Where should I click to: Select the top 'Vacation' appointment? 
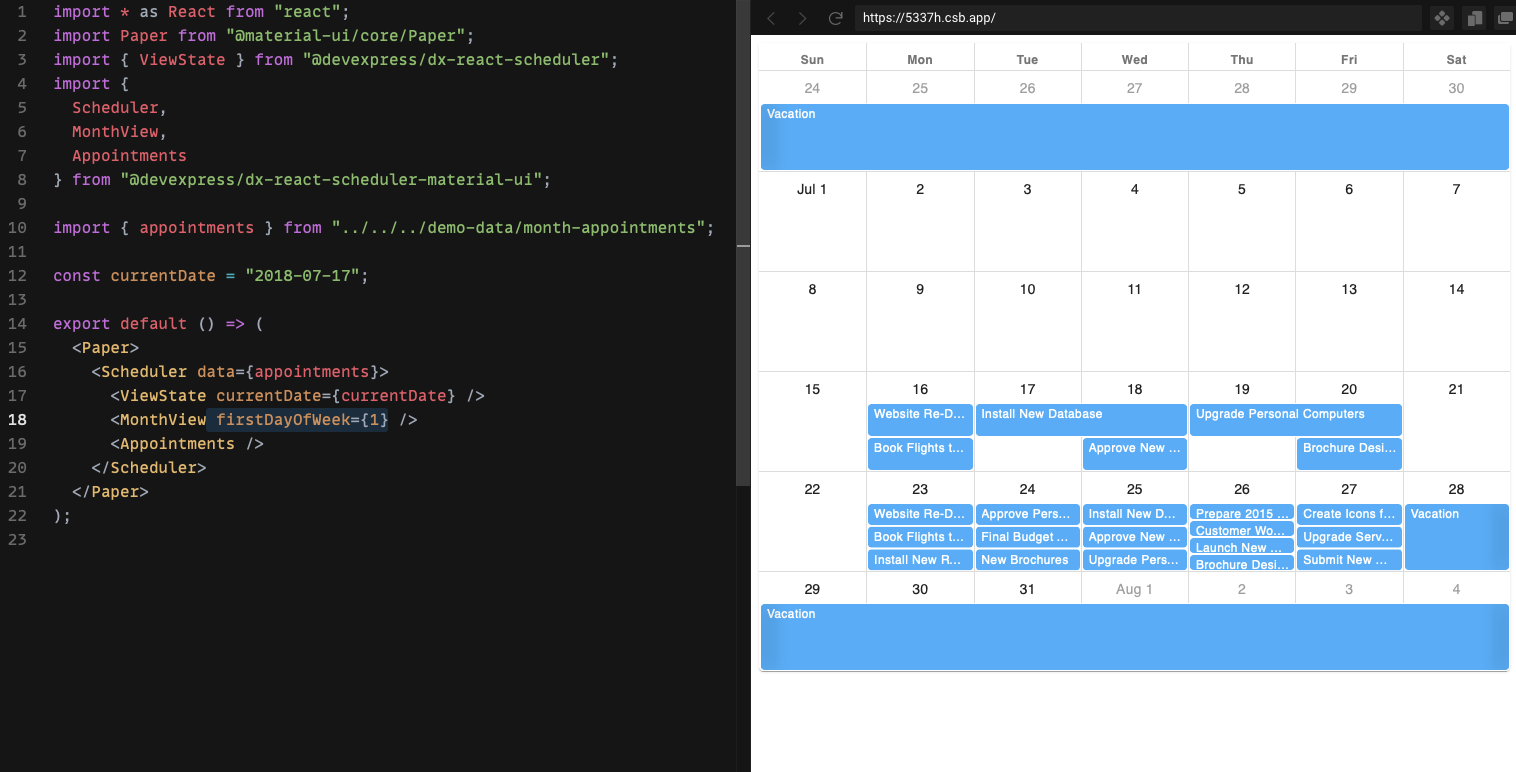tap(1134, 137)
